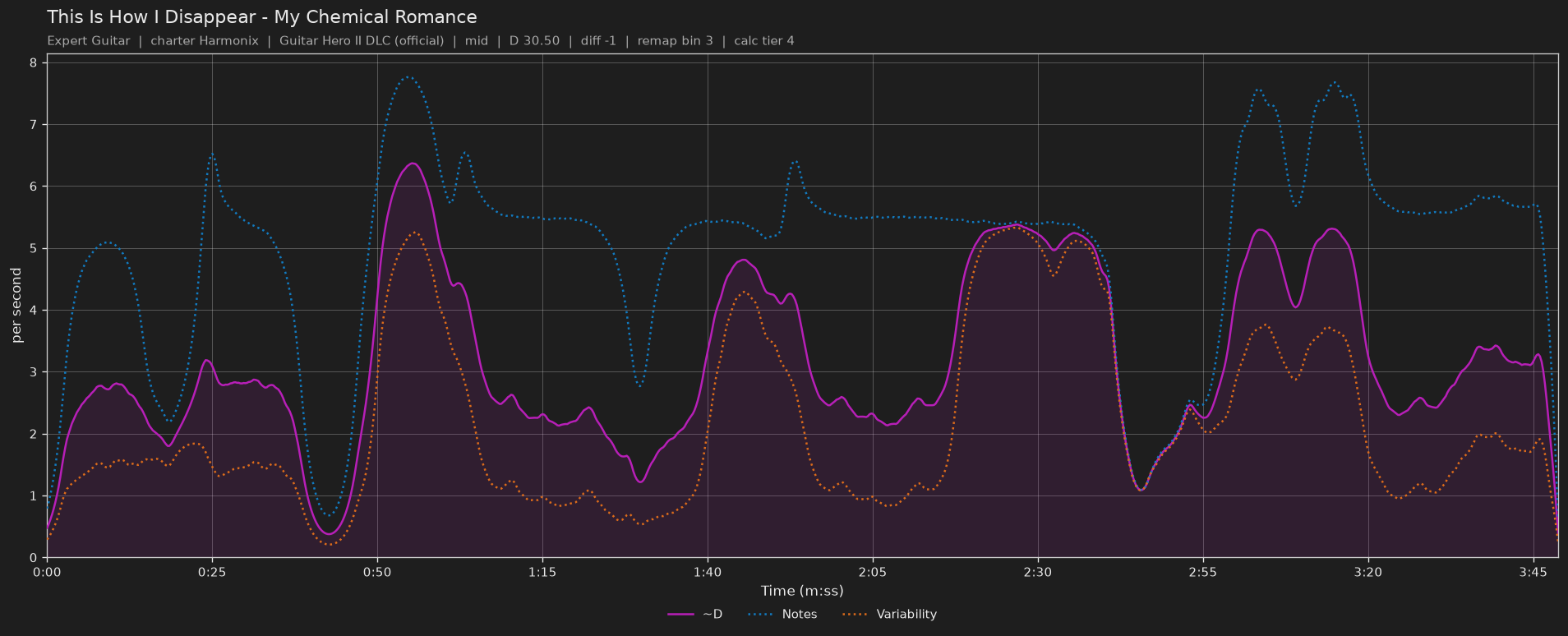Select the y-axis tick label "2"
This screenshot has width=1568, height=636.
pyautogui.click(x=34, y=434)
